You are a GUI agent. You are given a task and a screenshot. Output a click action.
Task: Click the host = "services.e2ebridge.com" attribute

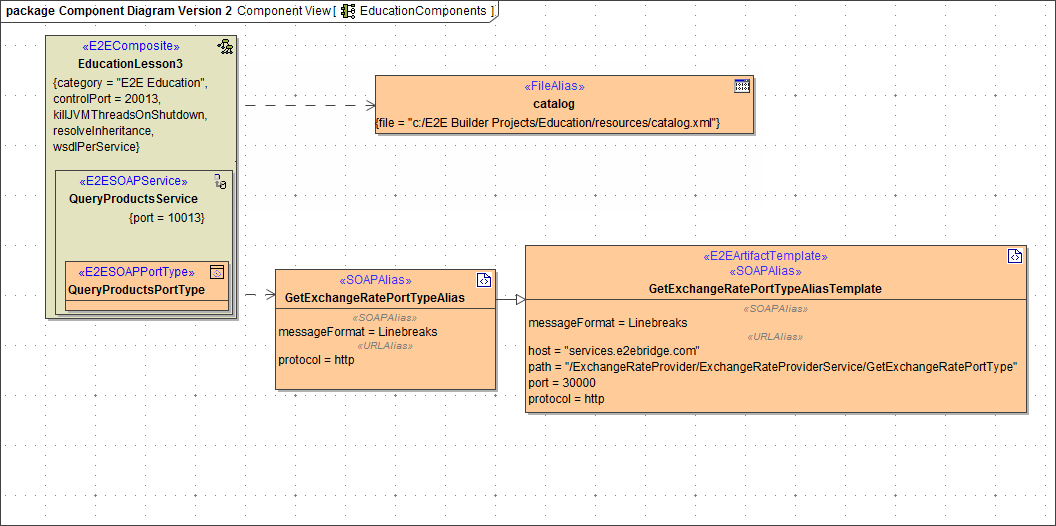[613, 351]
